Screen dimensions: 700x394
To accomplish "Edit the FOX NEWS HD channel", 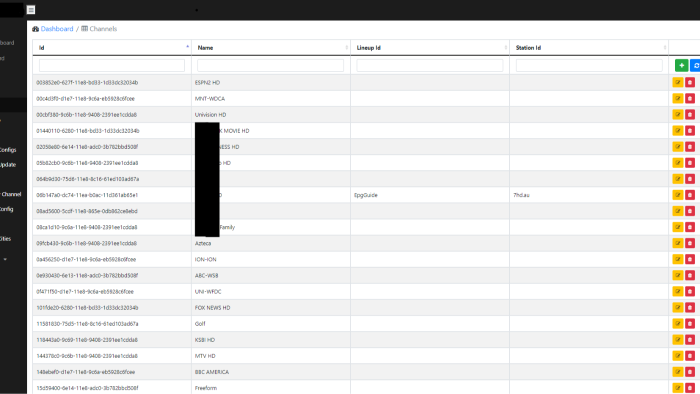I will 678,307.
